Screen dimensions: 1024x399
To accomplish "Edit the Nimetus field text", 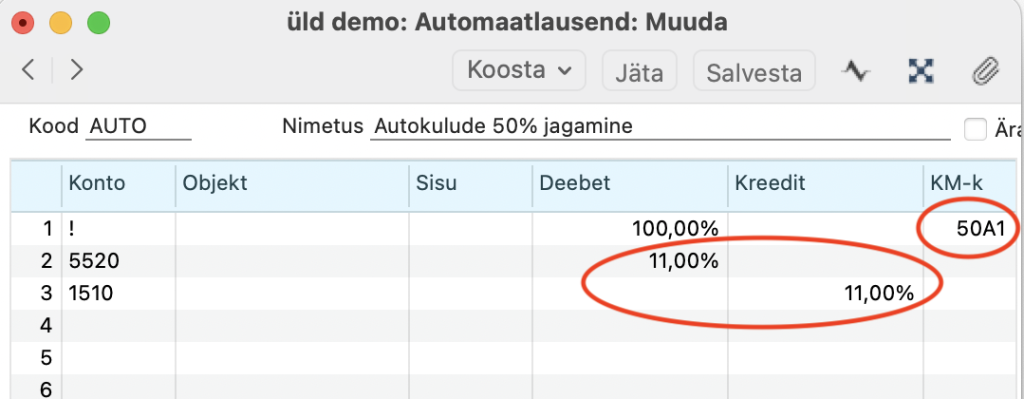I will (660, 127).
